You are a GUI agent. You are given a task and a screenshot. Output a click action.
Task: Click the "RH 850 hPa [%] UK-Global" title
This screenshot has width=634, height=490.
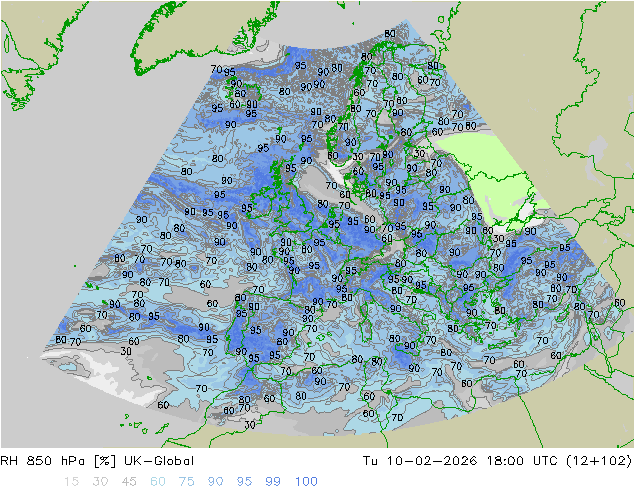tap(97, 461)
